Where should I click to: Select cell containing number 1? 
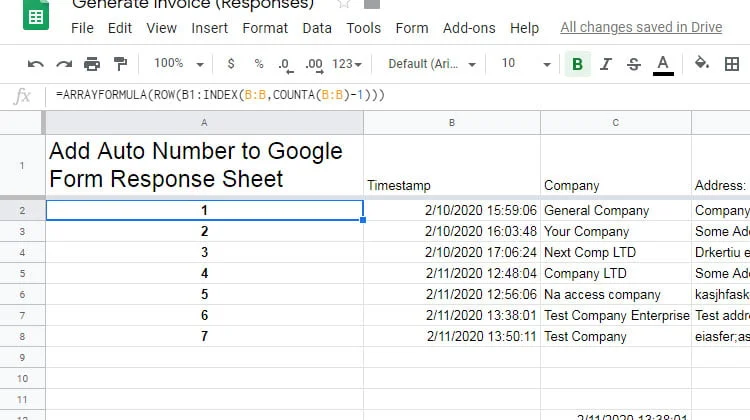[204, 210]
